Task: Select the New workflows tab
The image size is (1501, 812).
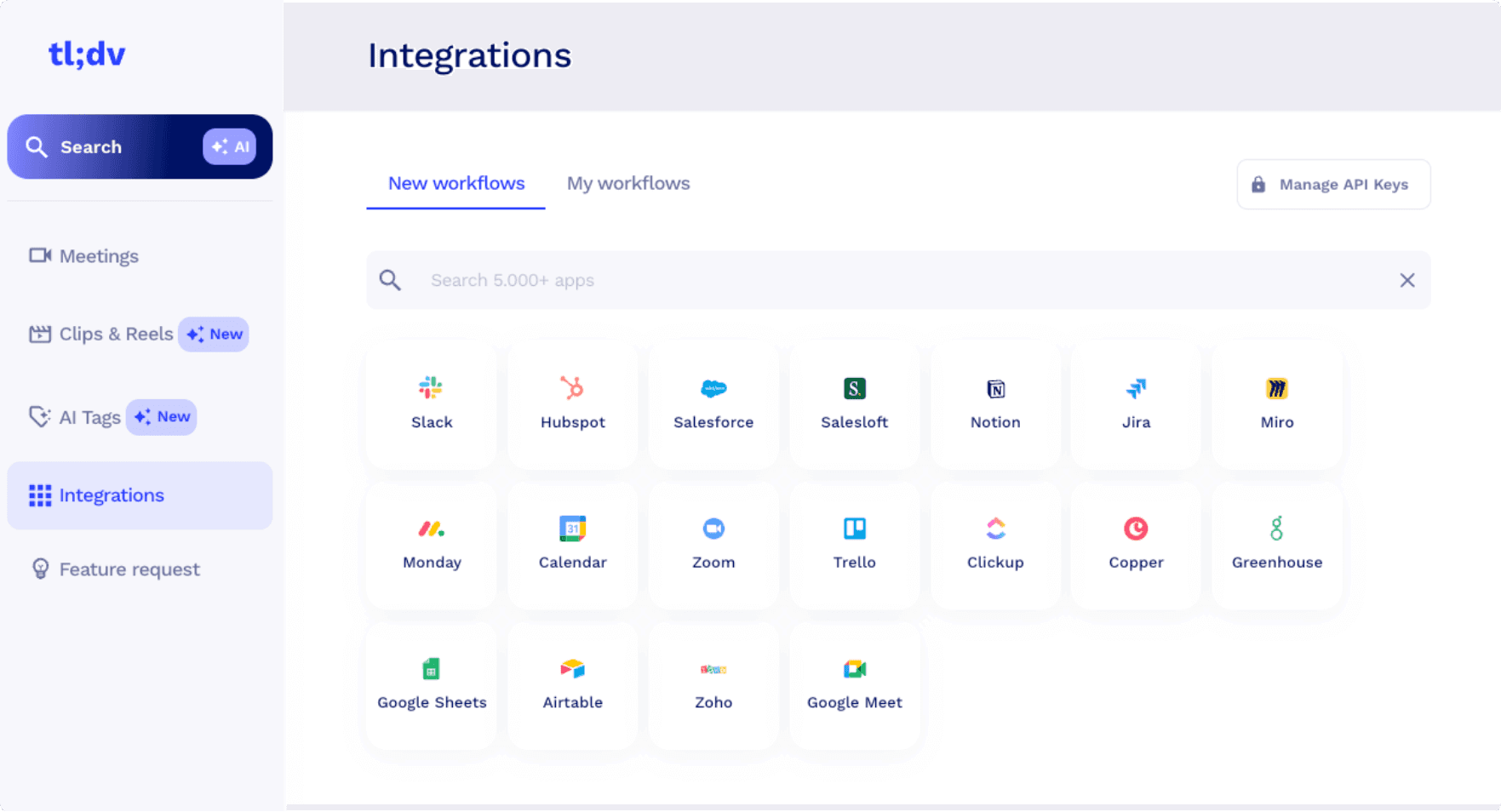Action: click(x=456, y=184)
